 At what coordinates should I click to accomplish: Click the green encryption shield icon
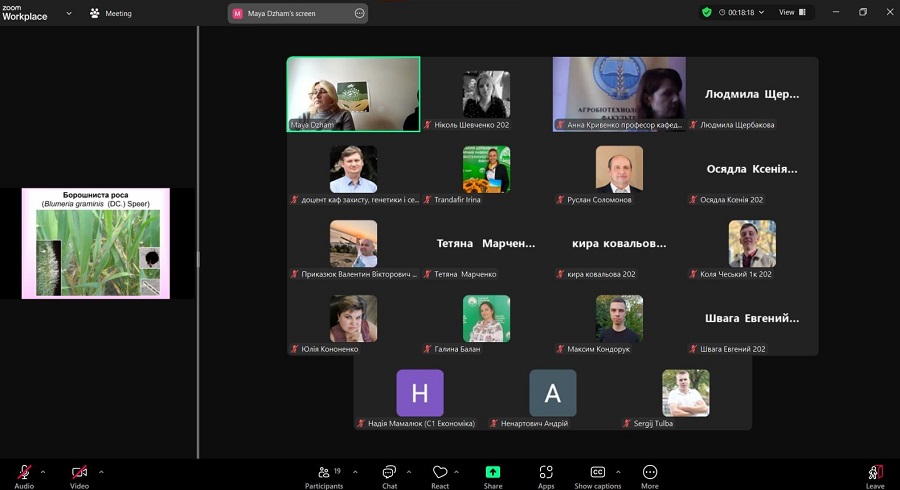point(707,12)
